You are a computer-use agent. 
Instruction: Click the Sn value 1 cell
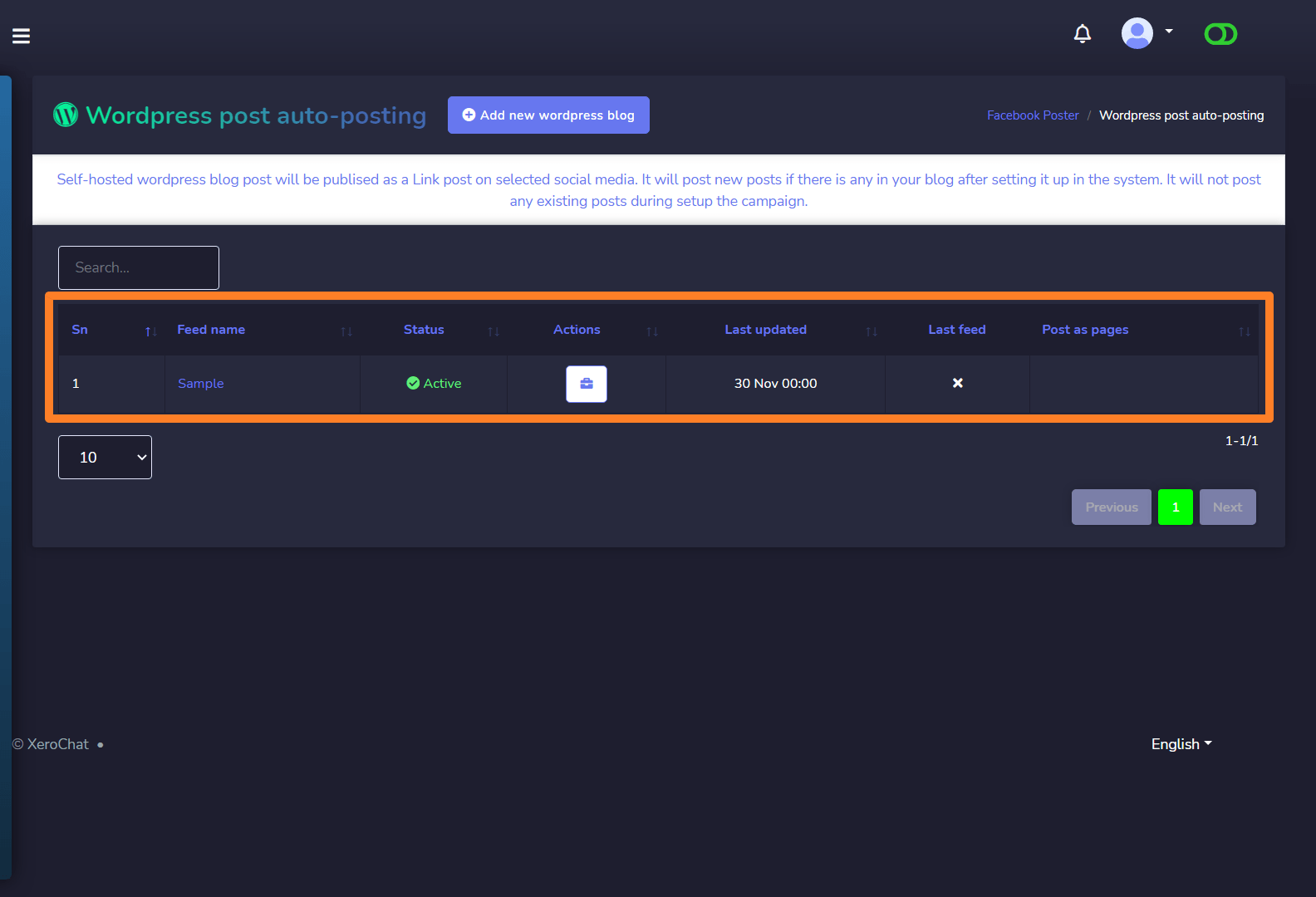111,384
